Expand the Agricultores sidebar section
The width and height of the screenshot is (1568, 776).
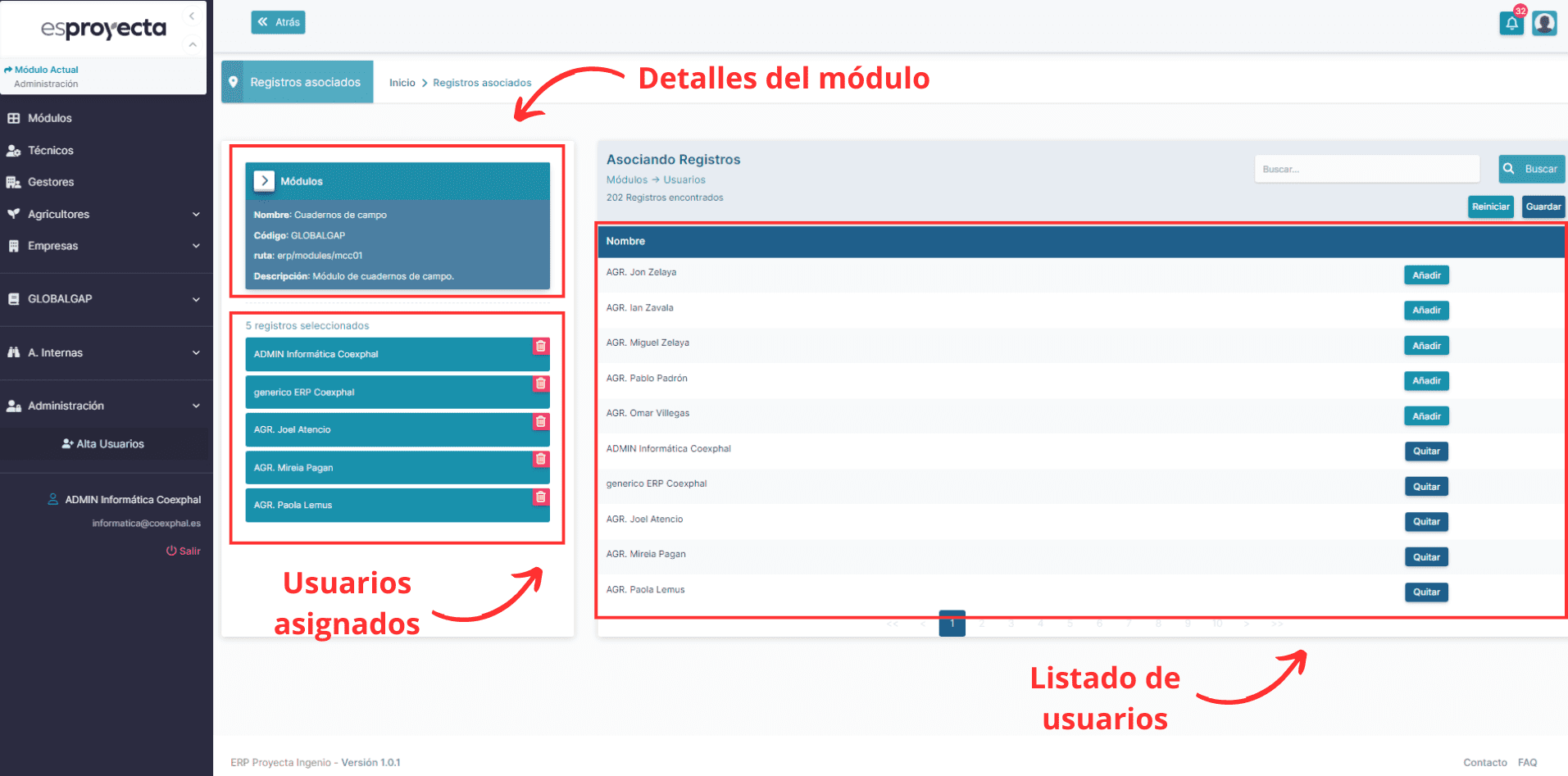(x=196, y=214)
